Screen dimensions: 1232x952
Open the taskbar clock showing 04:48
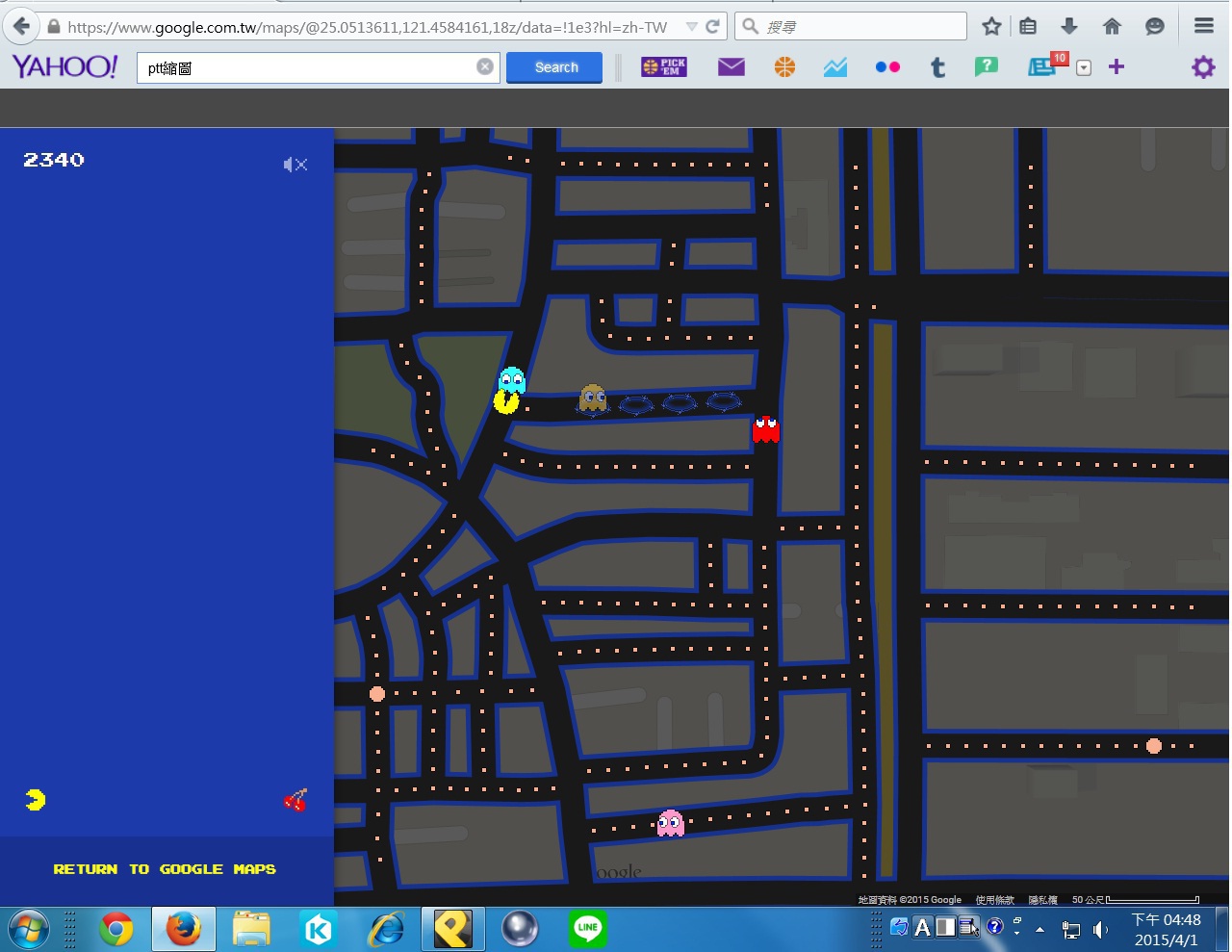(1166, 930)
